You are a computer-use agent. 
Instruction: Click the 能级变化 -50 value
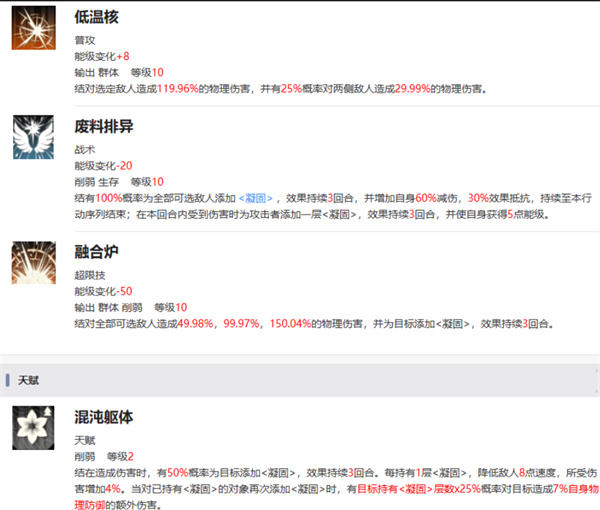click(x=125, y=291)
